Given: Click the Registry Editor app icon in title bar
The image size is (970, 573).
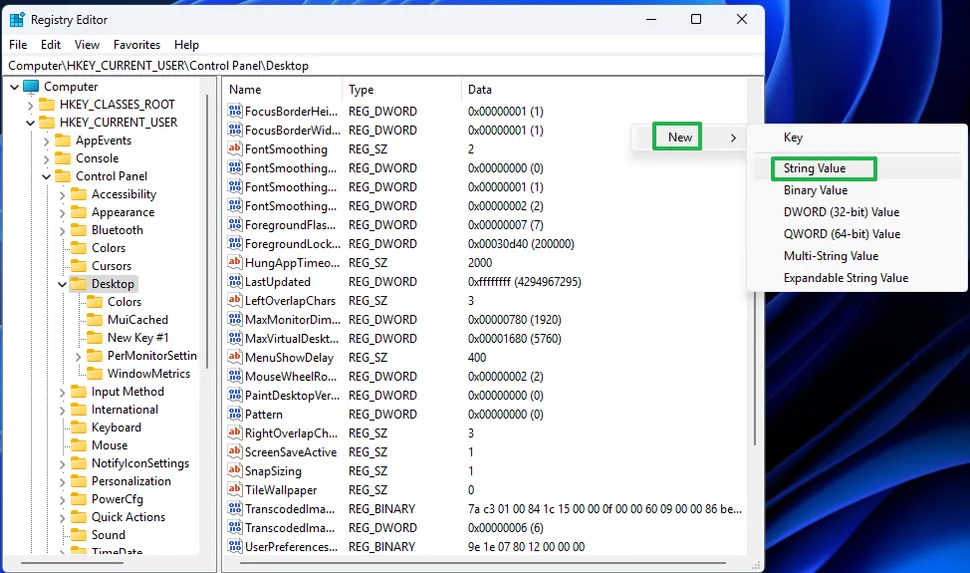Looking at the screenshot, I should click(x=17, y=19).
